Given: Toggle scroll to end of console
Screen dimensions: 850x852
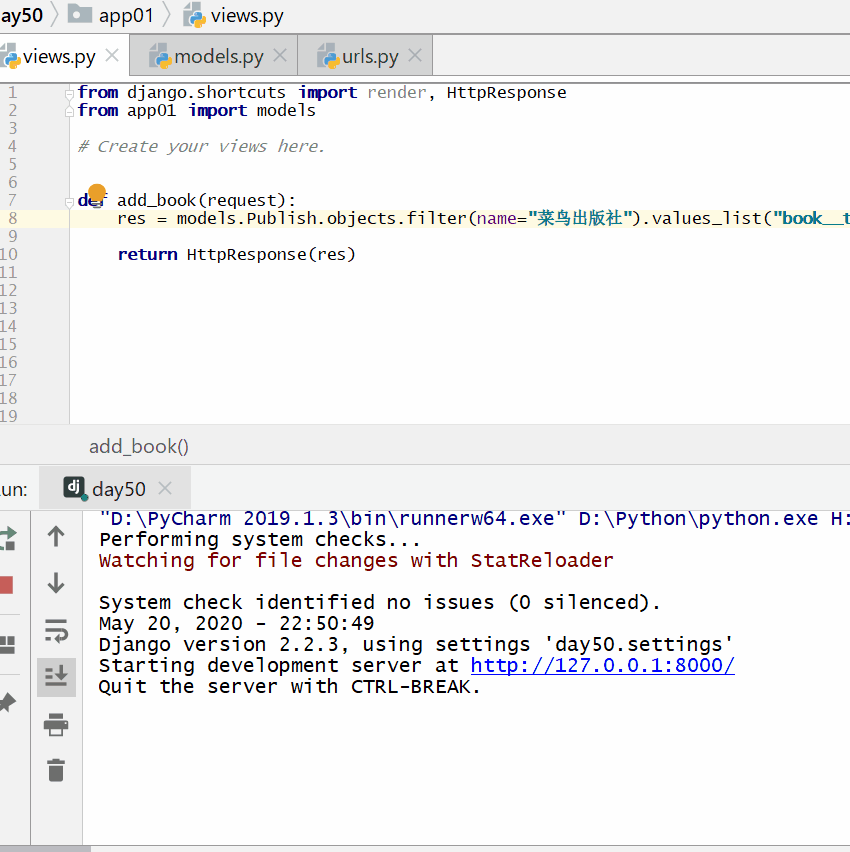Looking at the screenshot, I should [56, 677].
